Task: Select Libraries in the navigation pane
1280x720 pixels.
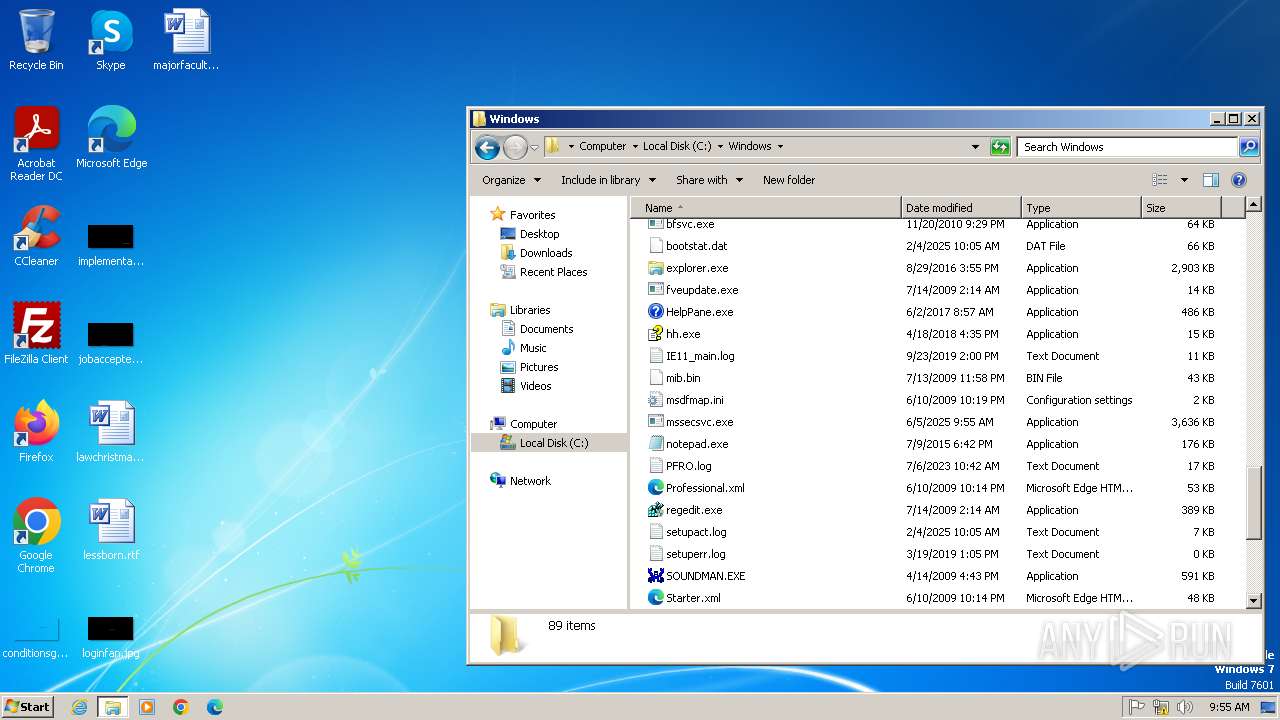Action: 530,310
